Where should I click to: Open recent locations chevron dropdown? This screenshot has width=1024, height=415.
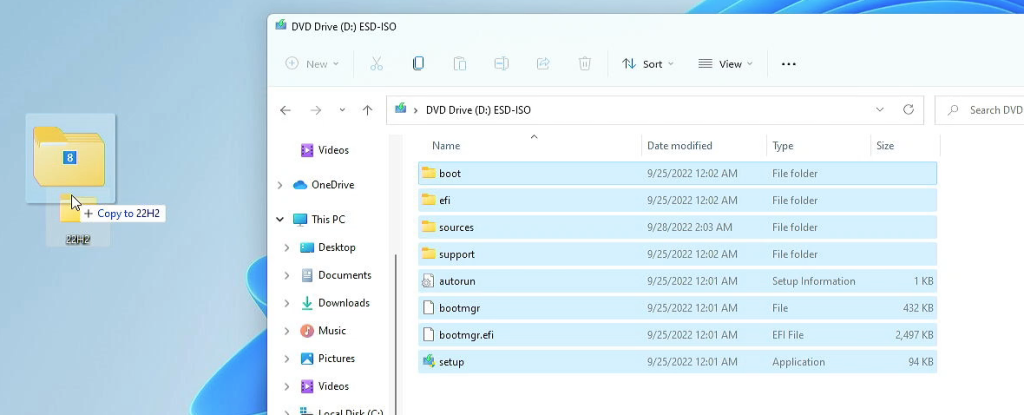point(342,110)
